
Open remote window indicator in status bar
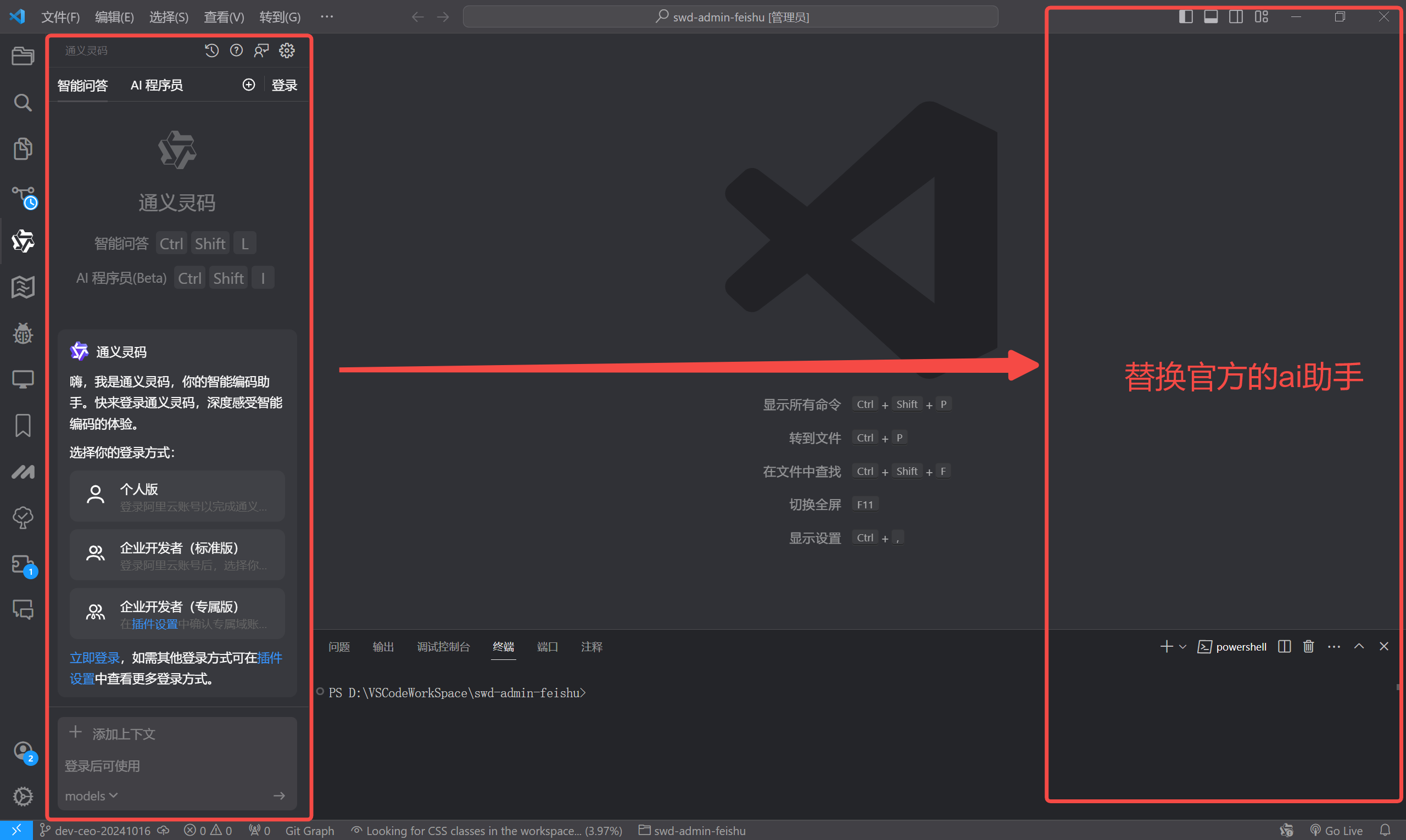[16, 830]
